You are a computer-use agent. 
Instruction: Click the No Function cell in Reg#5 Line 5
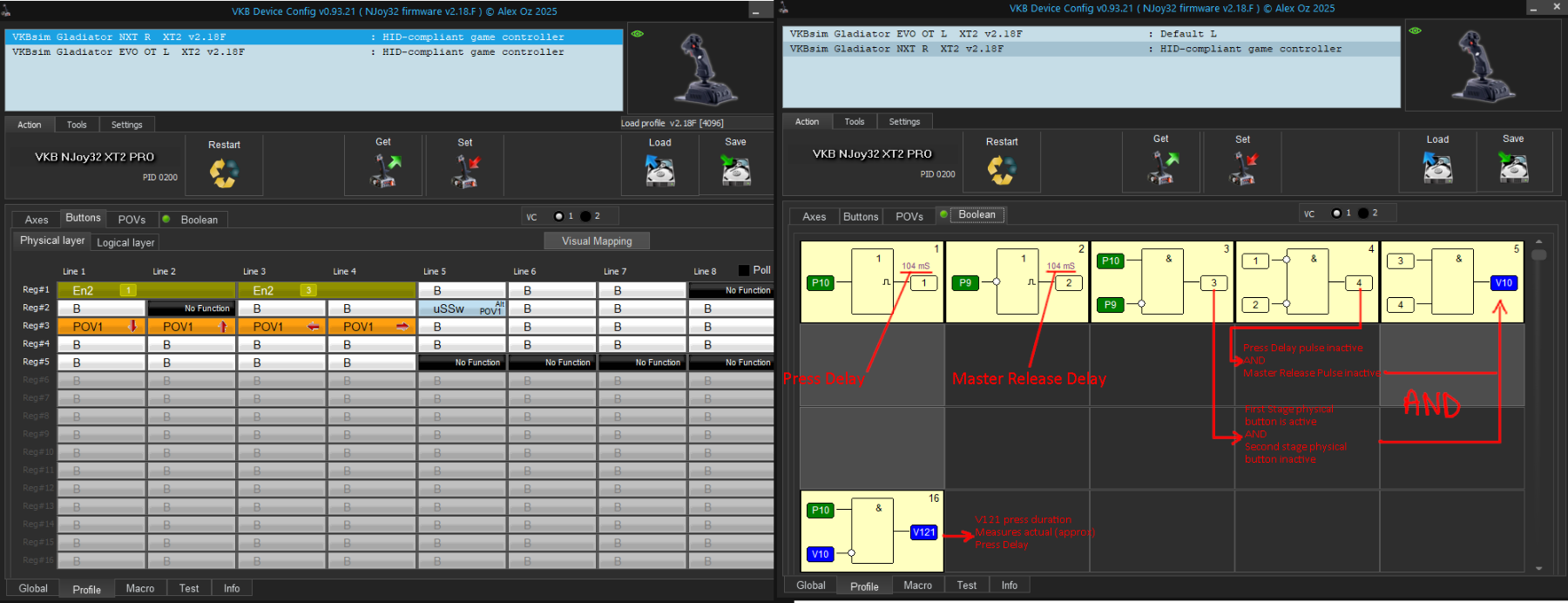click(462, 362)
